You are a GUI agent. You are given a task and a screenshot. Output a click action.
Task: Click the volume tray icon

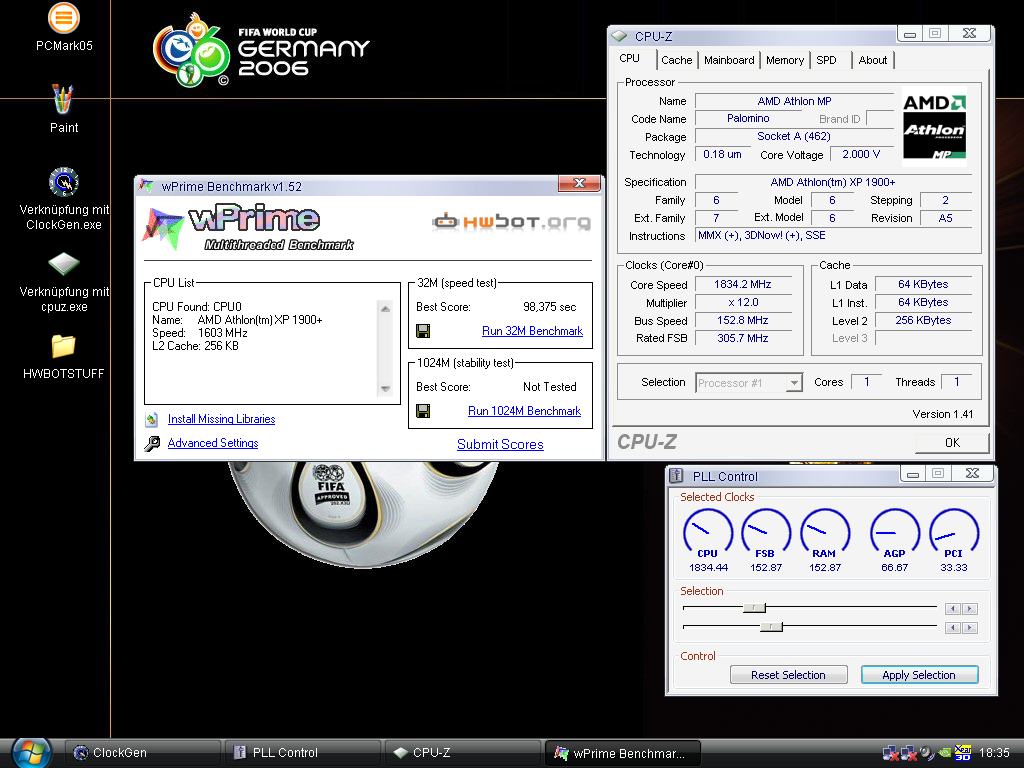(x=927, y=753)
